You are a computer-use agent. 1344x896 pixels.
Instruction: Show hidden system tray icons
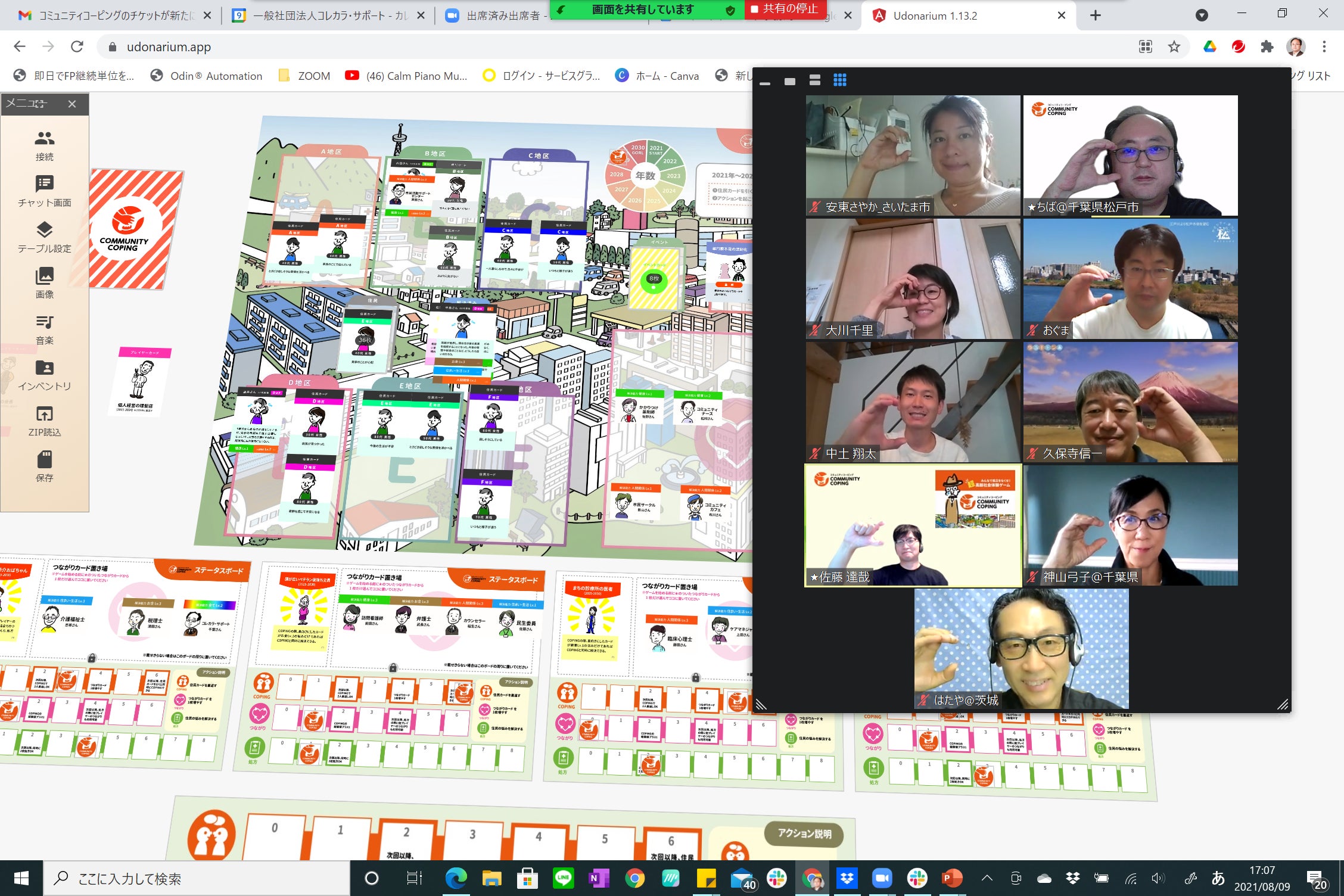(x=987, y=878)
